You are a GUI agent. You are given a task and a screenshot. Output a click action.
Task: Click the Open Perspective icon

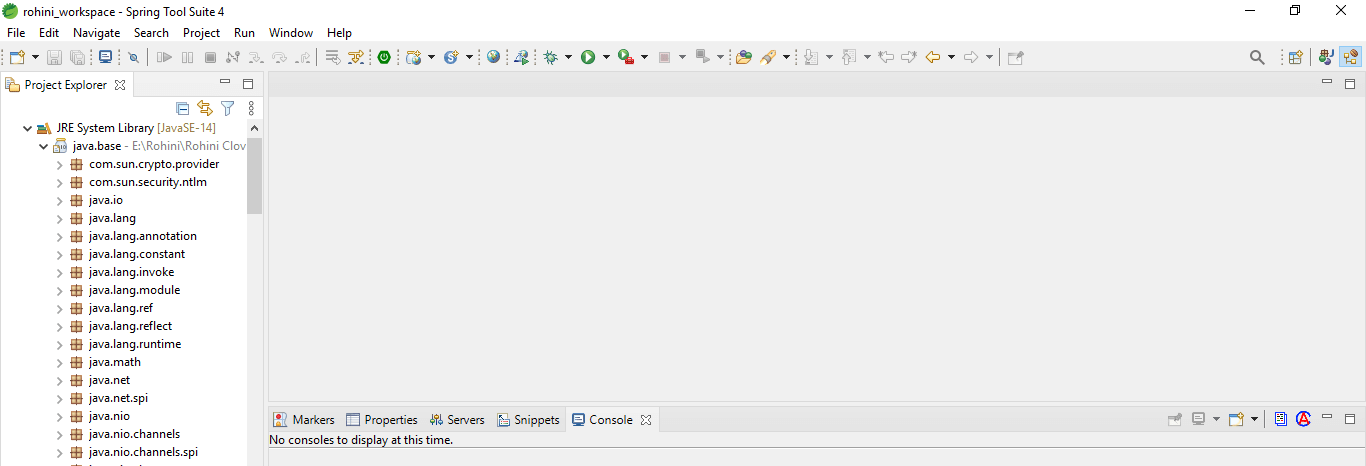click(x=1295, y=57)
